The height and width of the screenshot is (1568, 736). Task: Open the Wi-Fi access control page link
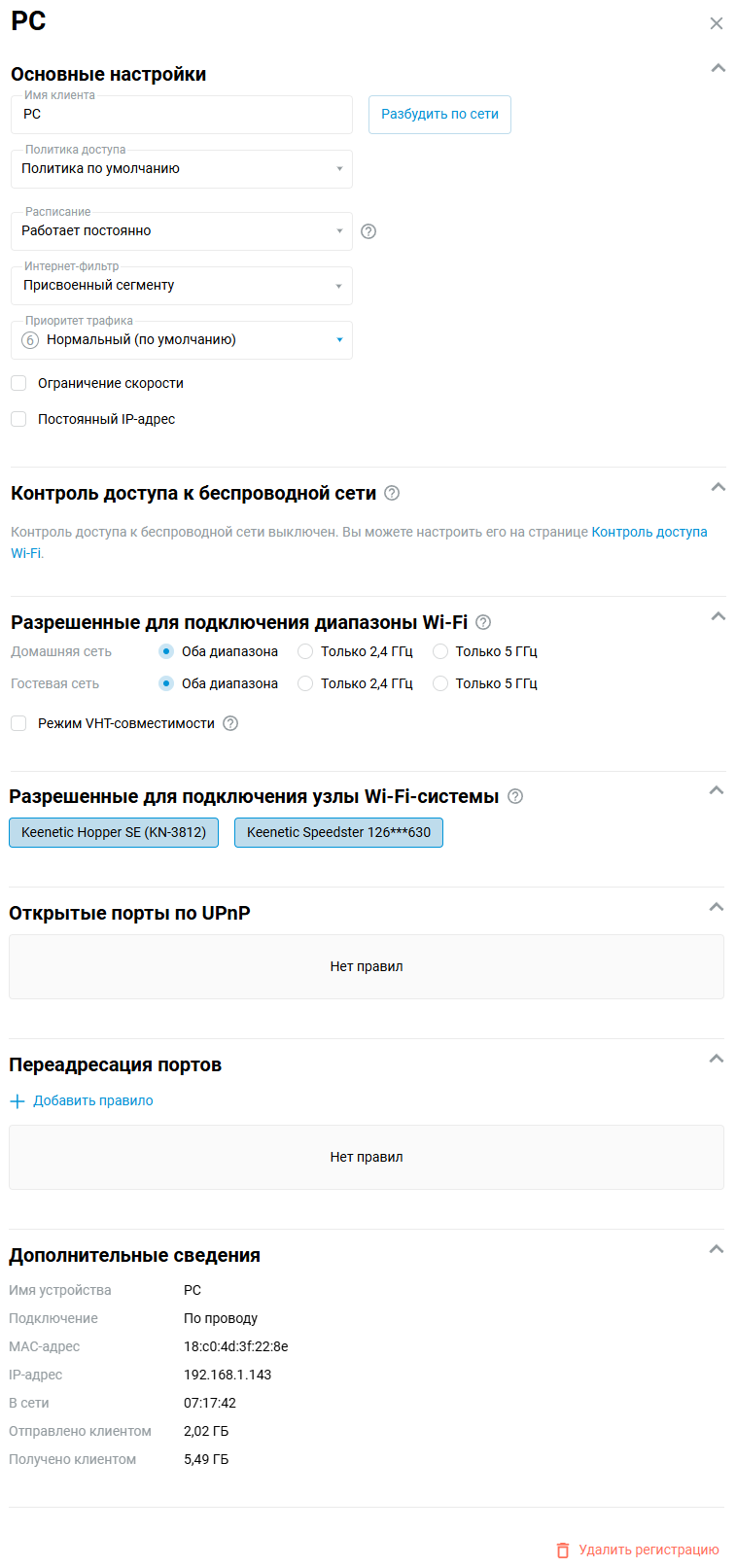click(648, 532)
